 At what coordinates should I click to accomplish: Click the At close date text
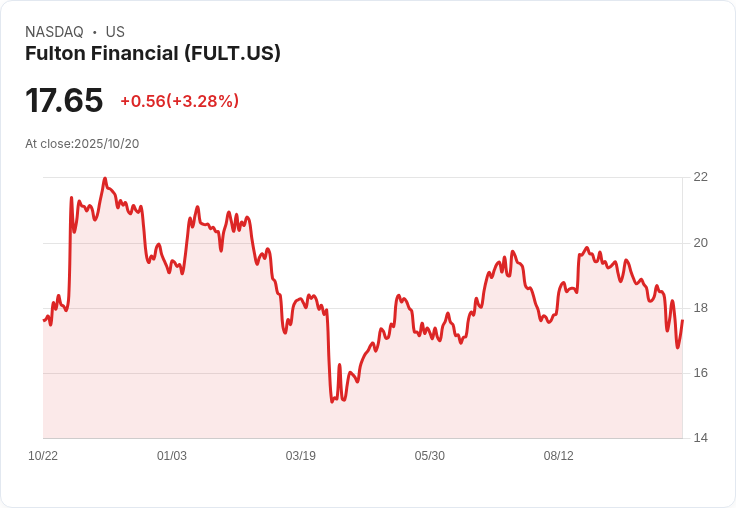click(x=82, y=144)
